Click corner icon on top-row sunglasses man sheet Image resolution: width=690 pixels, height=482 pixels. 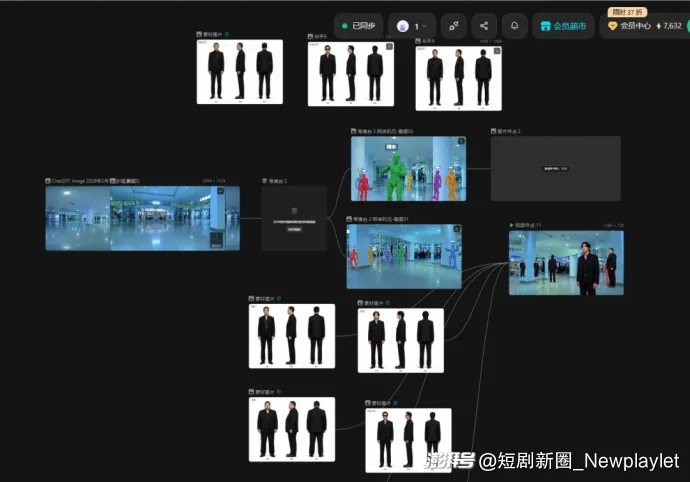pos(389,46)
